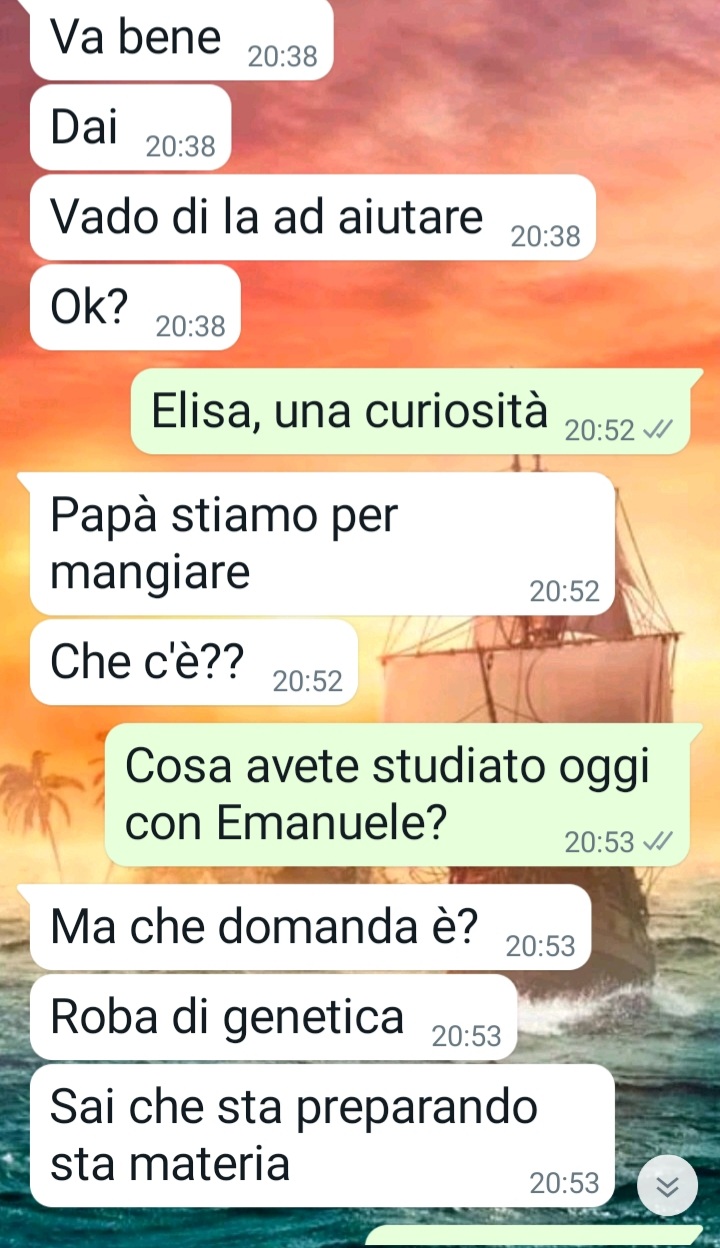
Task: Select 'Sai che sta preparando sta materia' message
Action: [x=322, y=1136]
